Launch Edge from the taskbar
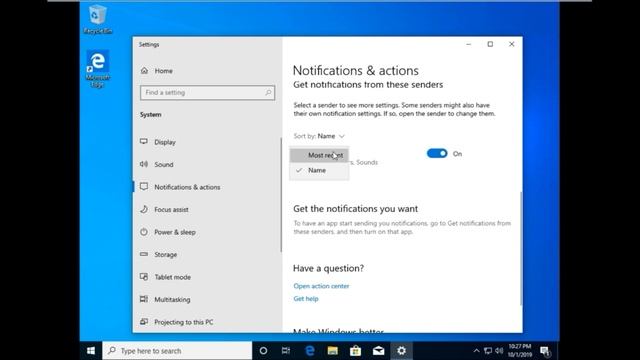This screenshot has width=640, height=360. (x=310, y=351)
